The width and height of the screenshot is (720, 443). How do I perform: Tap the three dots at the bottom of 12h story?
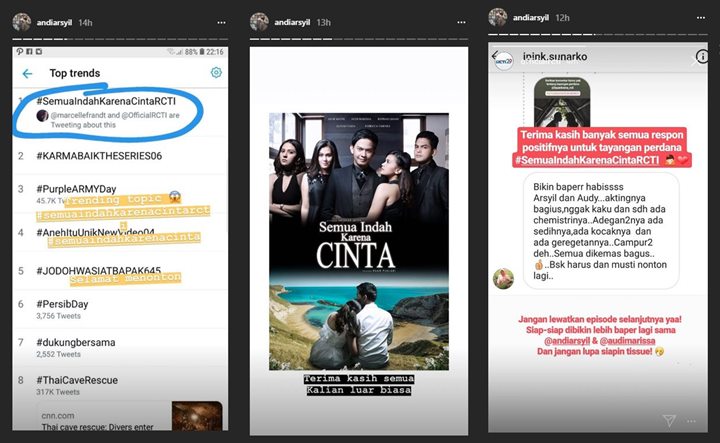coord(691,421)
